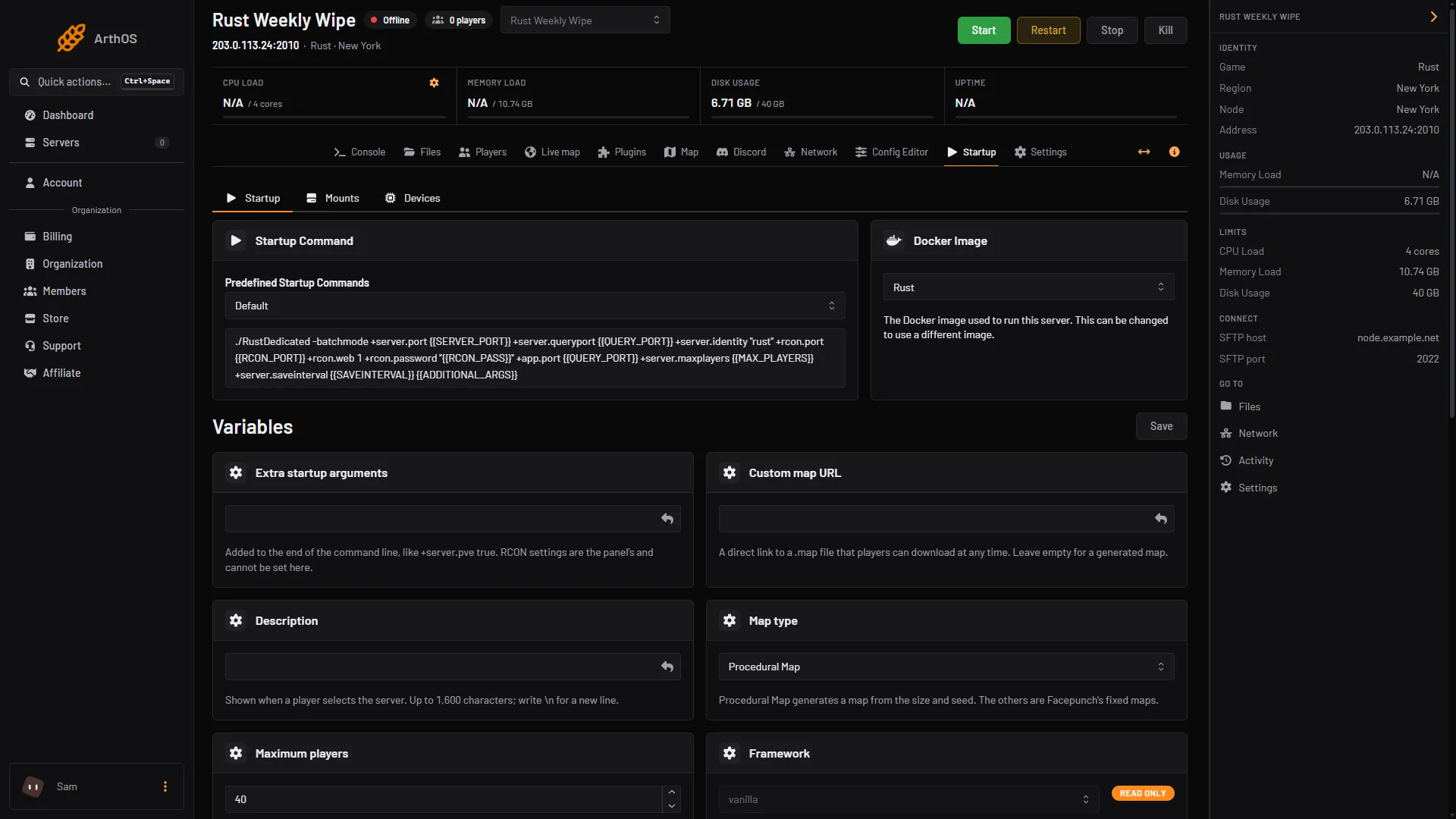Viewport: 1456px width, 819px height.
Task: Open Sam's user options menu
Action: click(165, 786)
